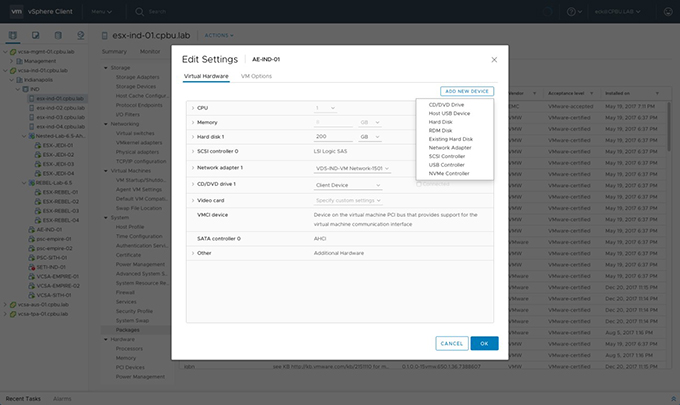This screenshot has height=405, width=680.
Task: Confirm settings with the OK button
Action: (x=484, y=343)
